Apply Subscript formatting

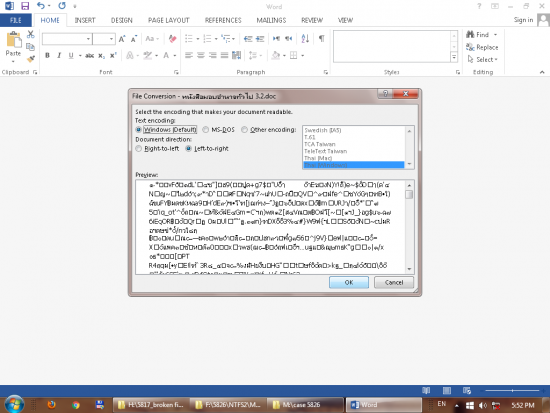[x=101, y=55]
